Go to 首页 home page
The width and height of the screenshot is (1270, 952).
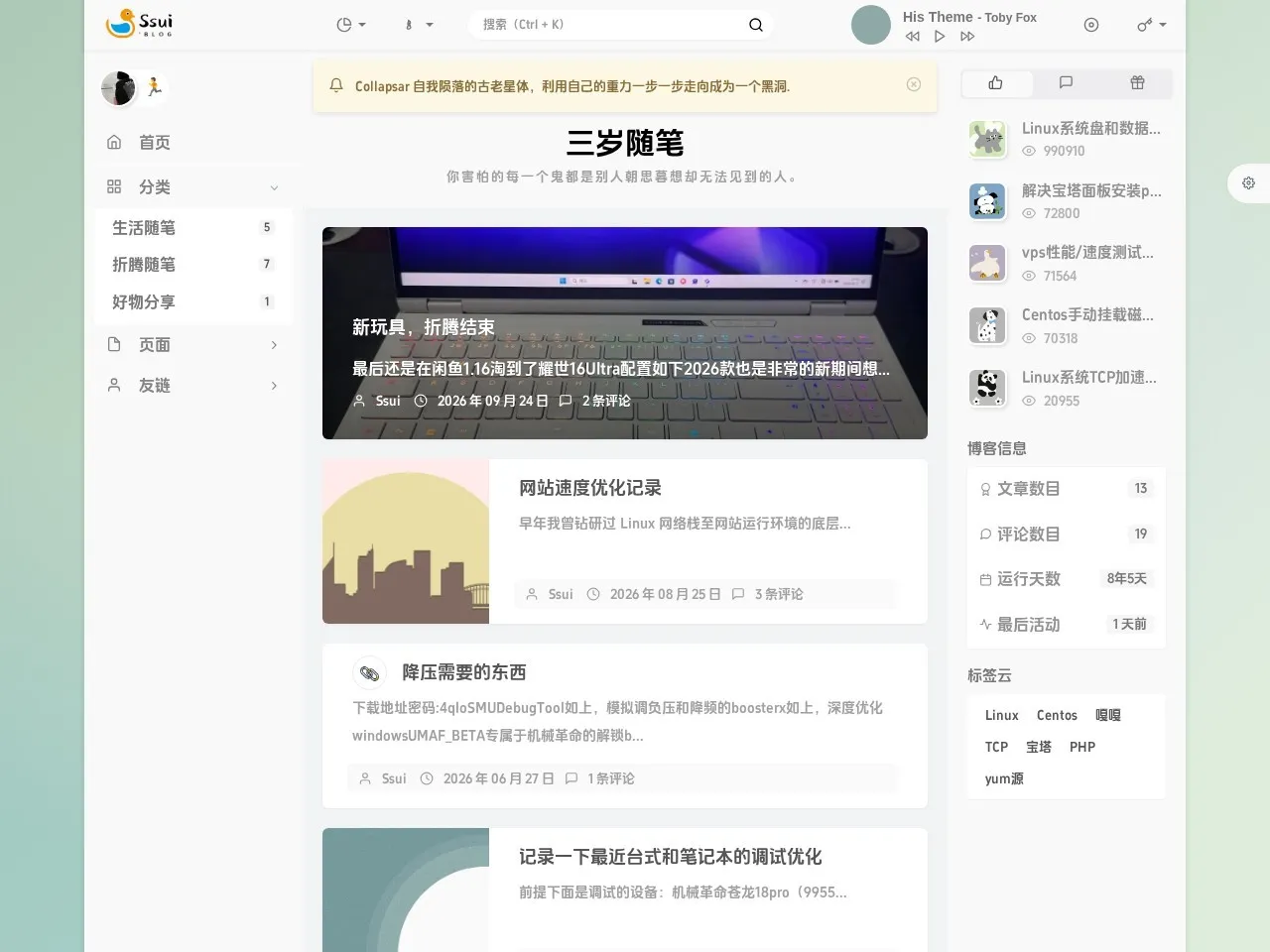click(193, 143)
